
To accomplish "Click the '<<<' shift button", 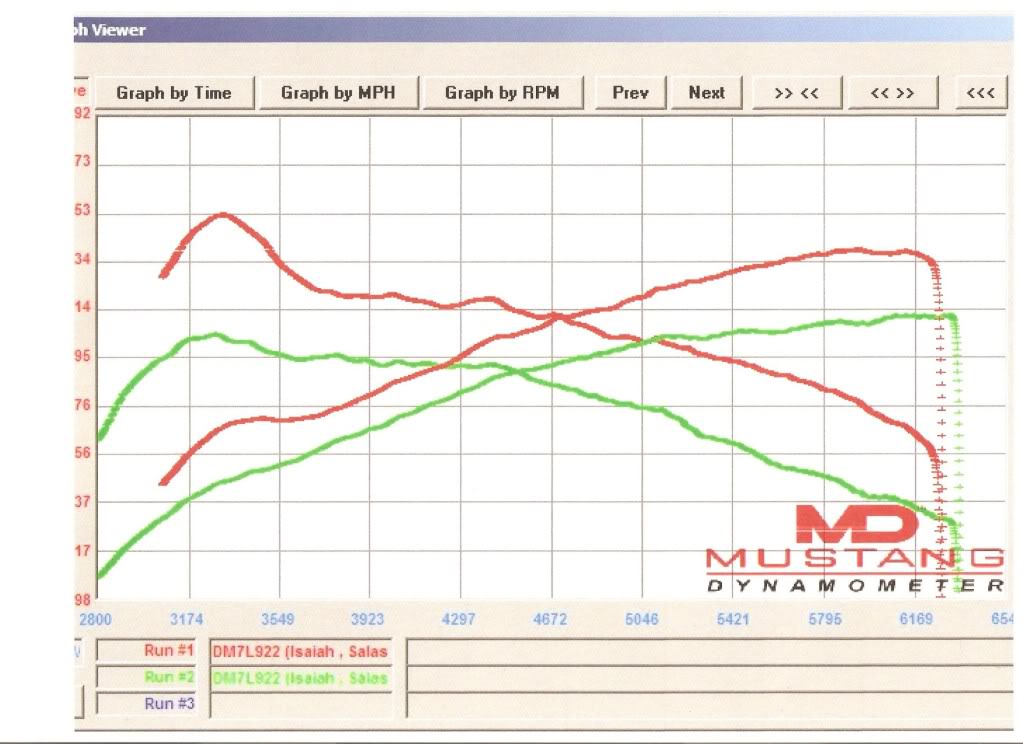I will [x=980, y=93].
